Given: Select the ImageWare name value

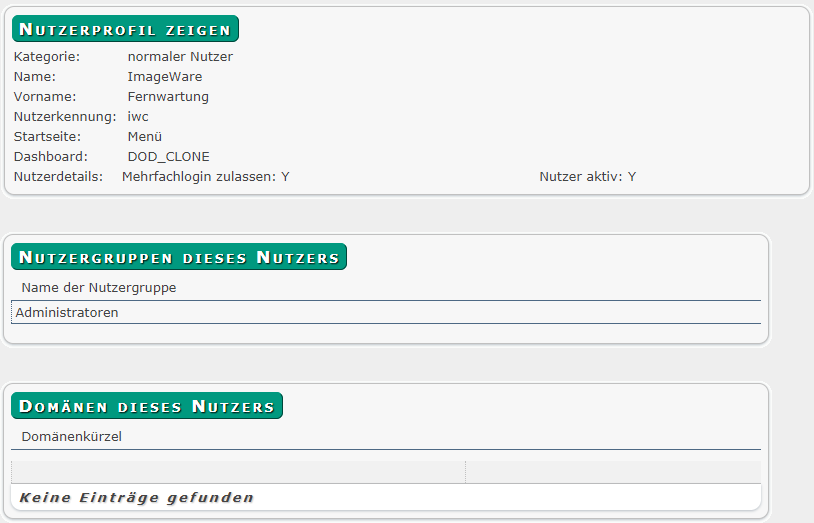Looking at the screenshot, I should (164, 77).
